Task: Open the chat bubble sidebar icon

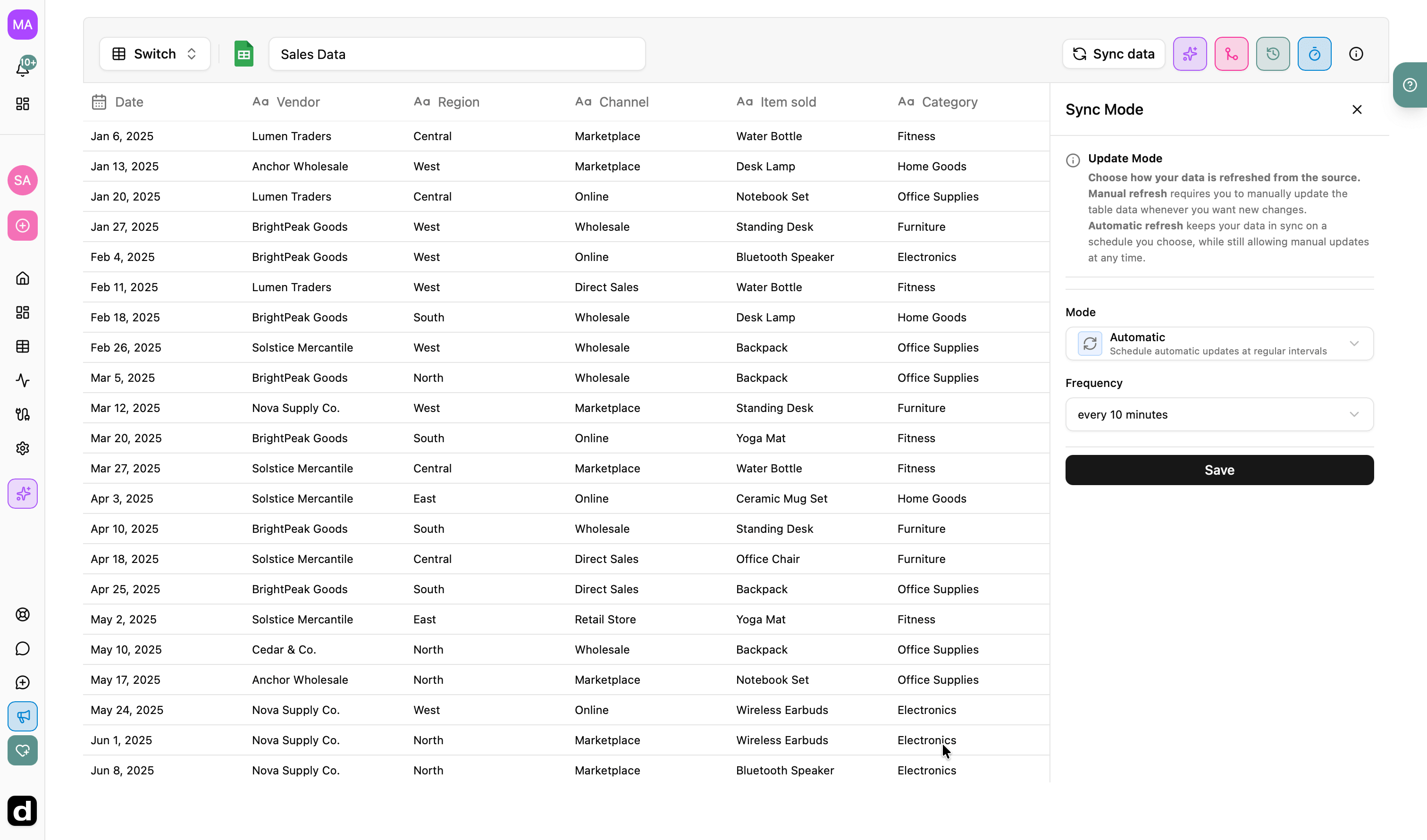Action: pos(23,648)
